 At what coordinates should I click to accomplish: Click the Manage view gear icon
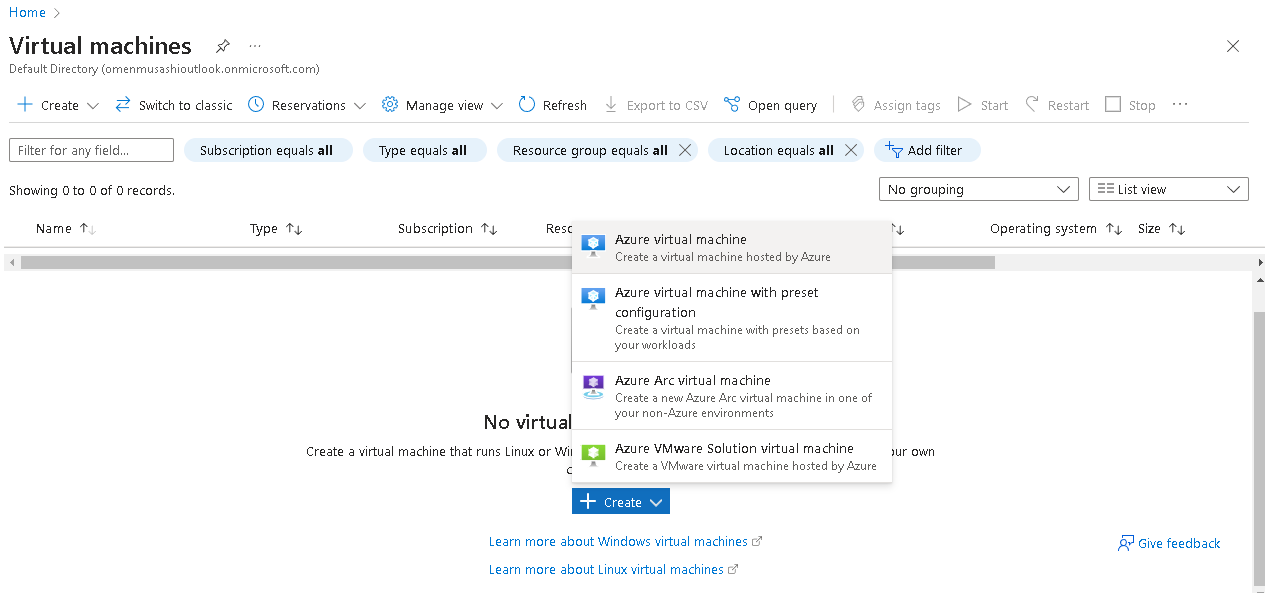pos(389,104)
